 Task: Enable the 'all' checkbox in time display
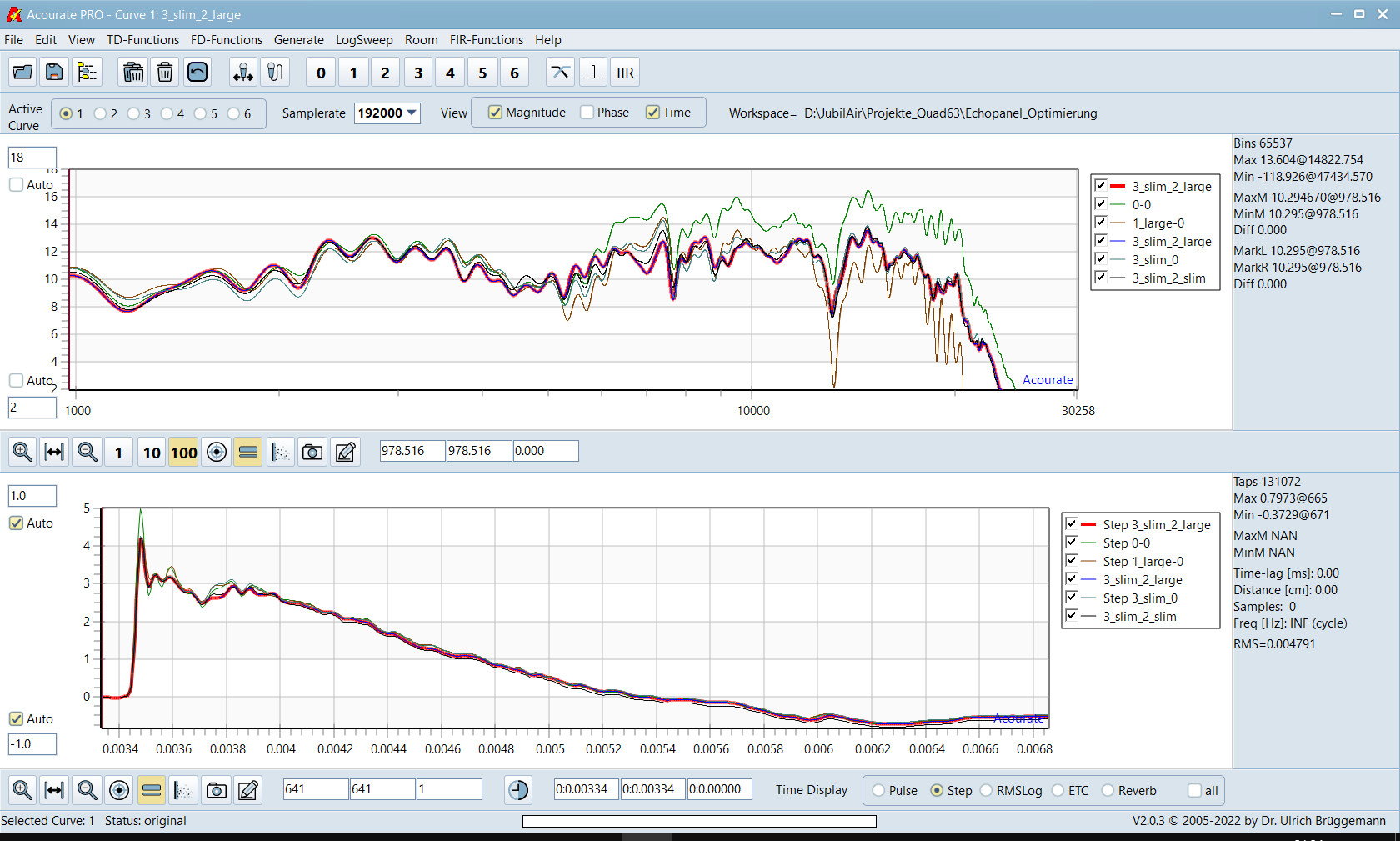1195,790
